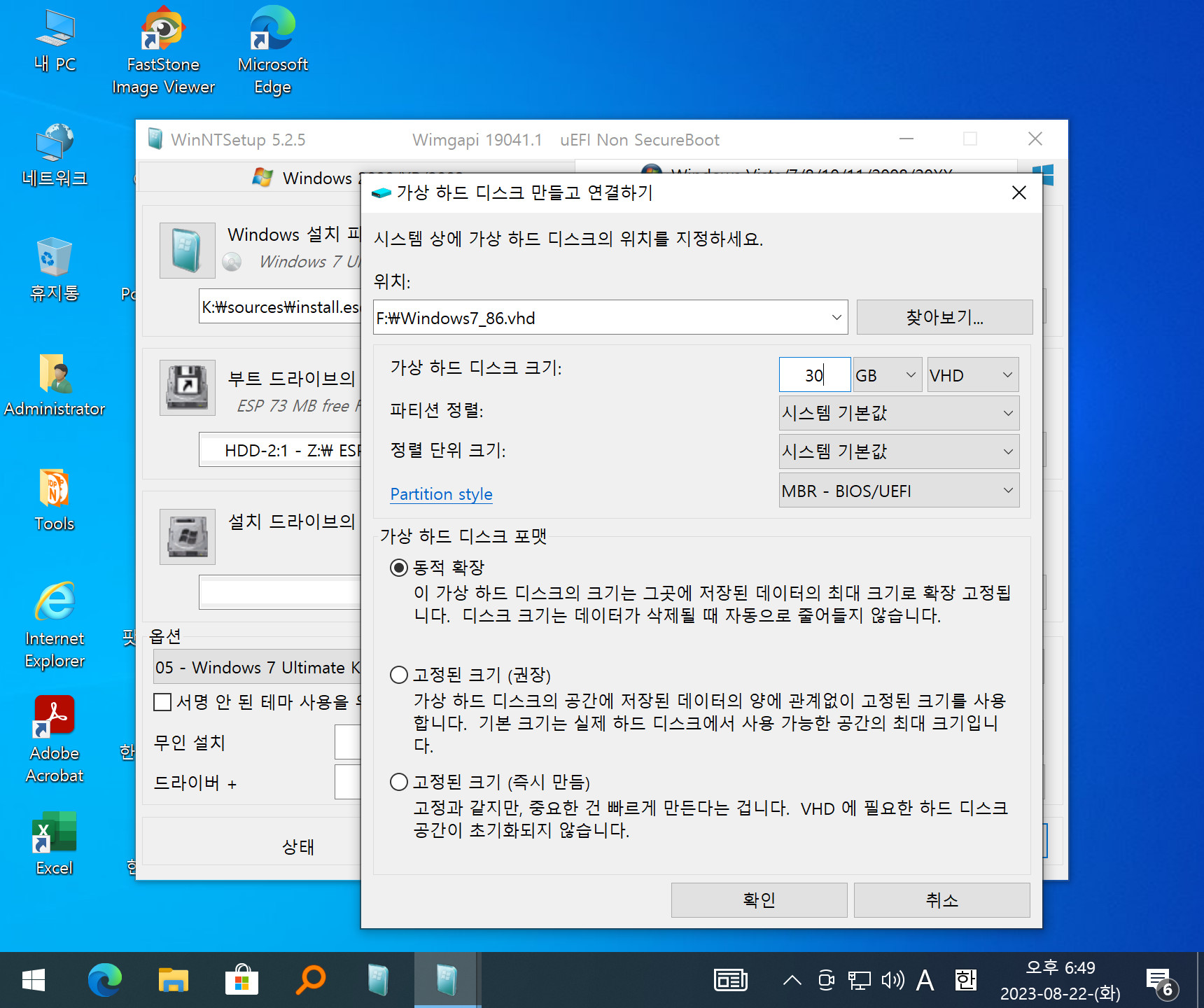Open the HDD-2:1 boot drive dropdown
This screenshot has height=1008, width=1204.
(x=280, y=449)
